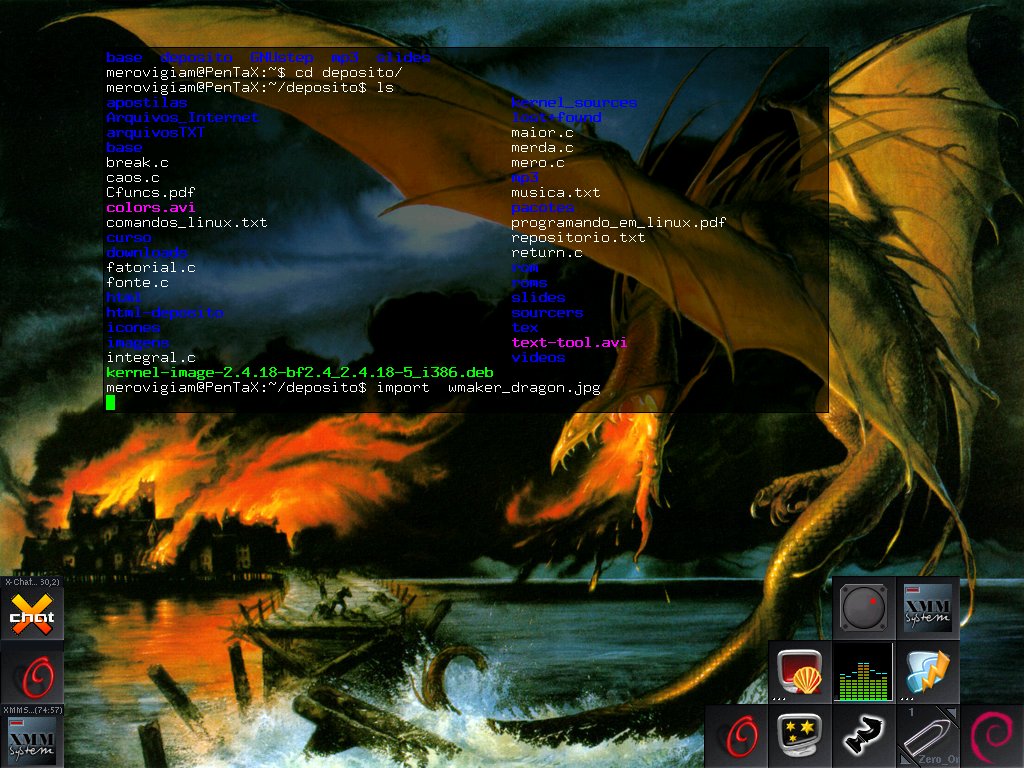Click the 'pacotes' directory name
1024x768 pixels.
542,208
